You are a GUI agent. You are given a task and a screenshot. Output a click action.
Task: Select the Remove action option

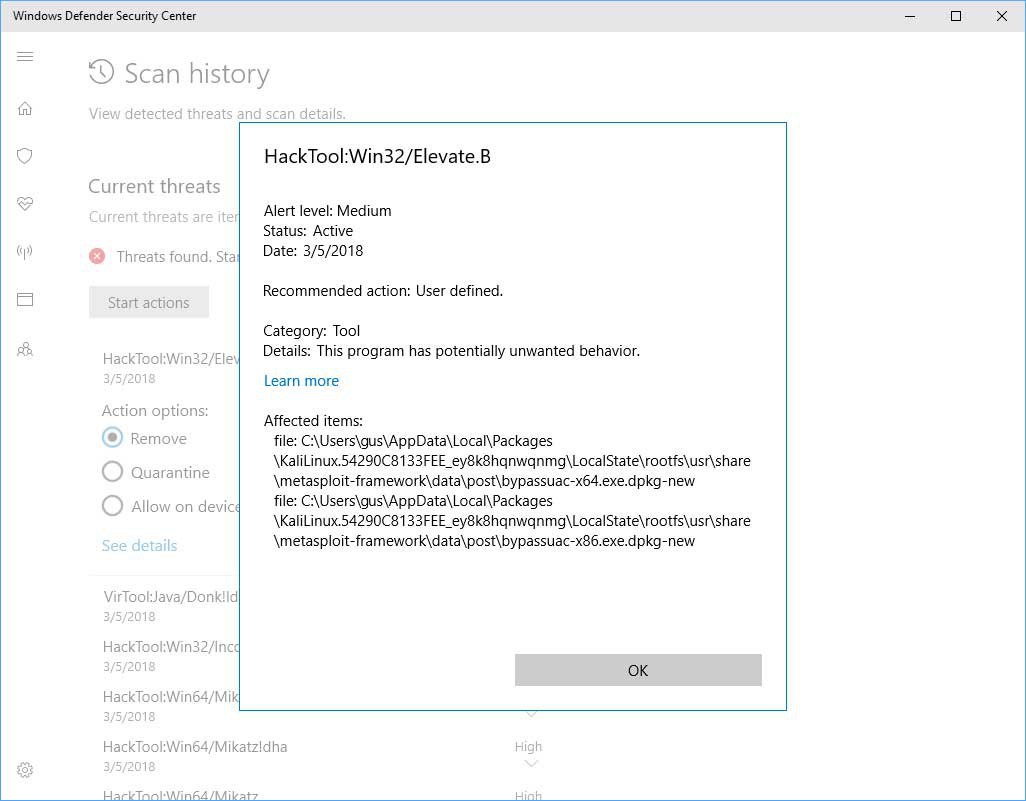tap(113, 437)
